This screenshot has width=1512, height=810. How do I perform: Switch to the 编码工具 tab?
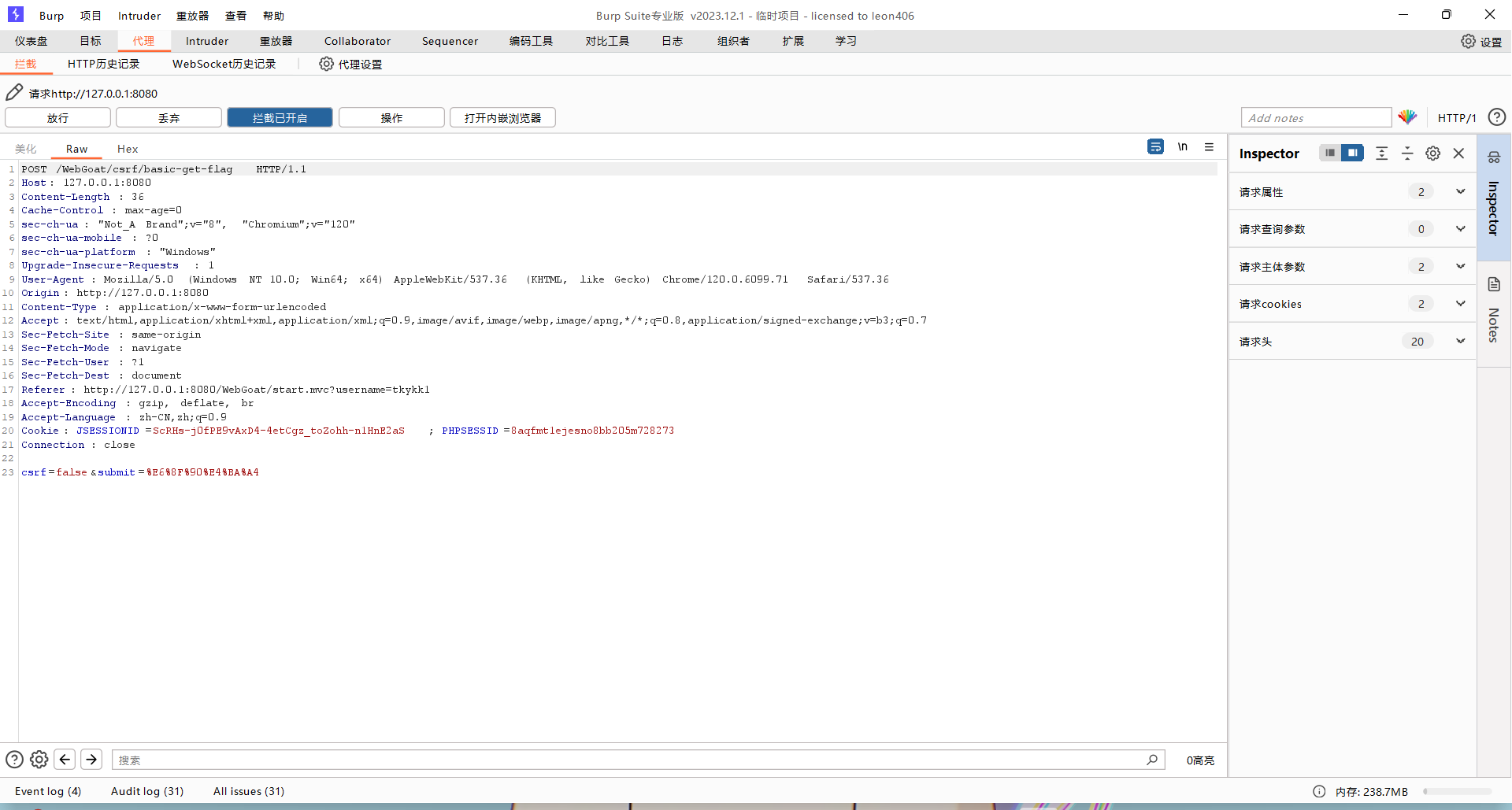(531, 41)
